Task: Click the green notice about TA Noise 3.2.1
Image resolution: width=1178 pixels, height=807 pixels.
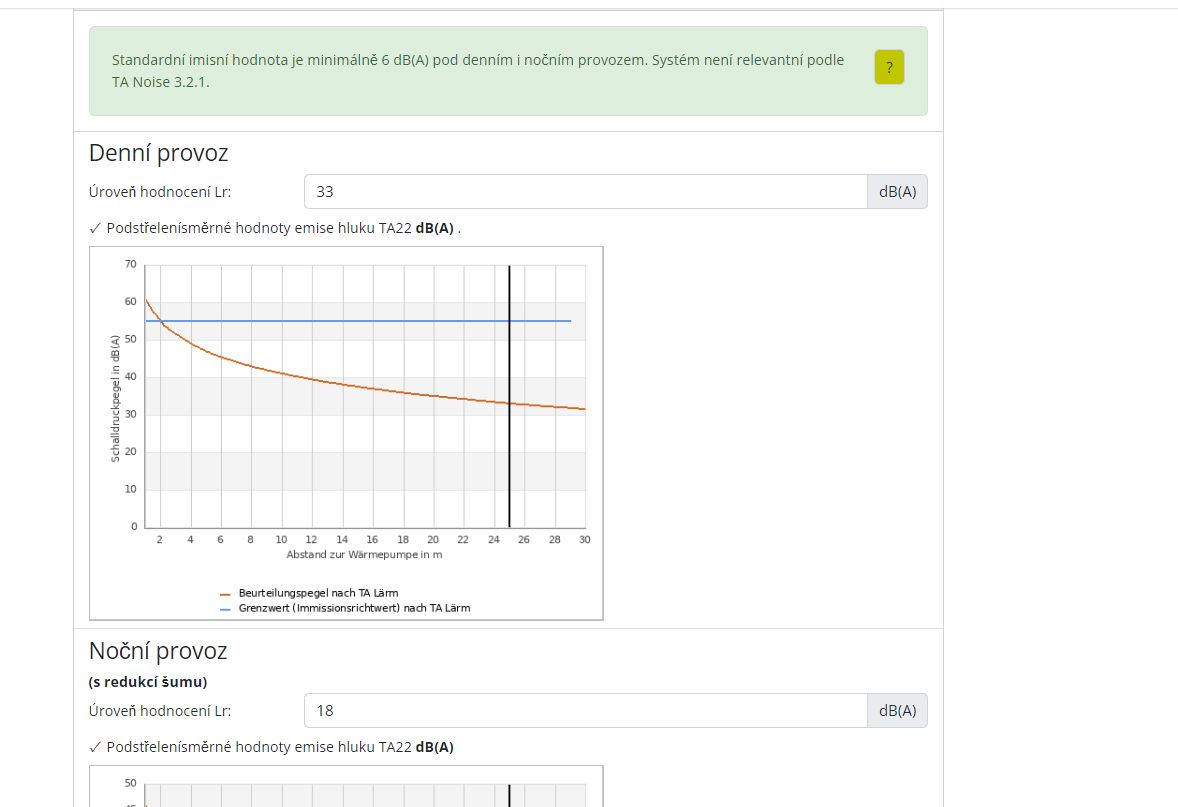Action: [x=480, y=70]
